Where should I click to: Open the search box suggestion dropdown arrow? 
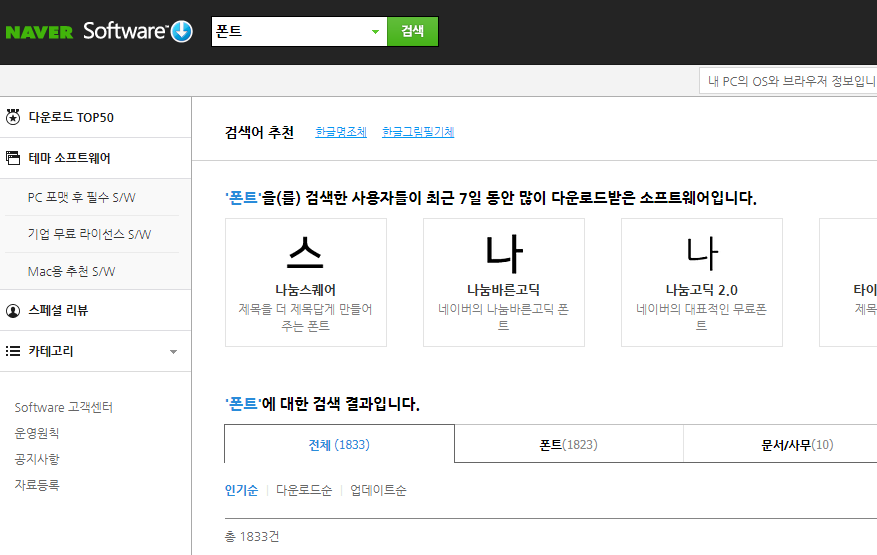(x=375, y=32)
